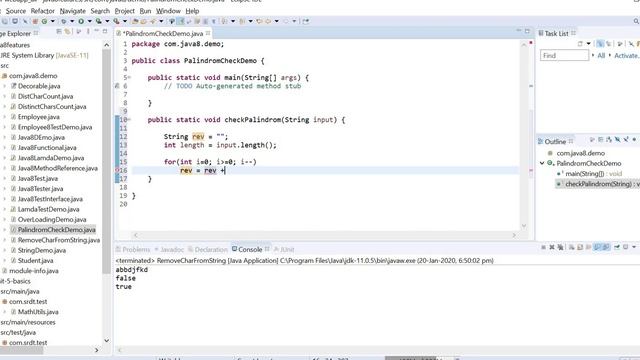The image size is (640, 360).
Task: Open the Run configurations dropdown arrow
Action: pyautogui.click(x=89, y=21)
